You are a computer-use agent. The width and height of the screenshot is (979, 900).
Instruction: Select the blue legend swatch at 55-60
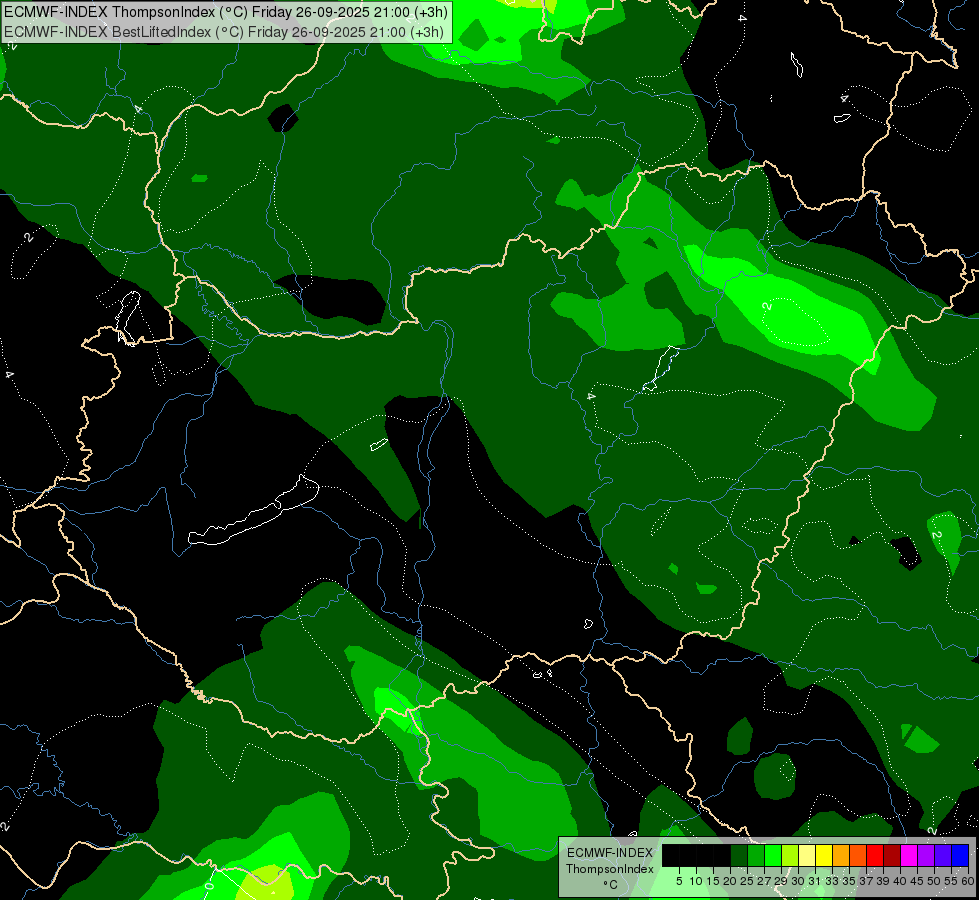click(x=960, y=855)
